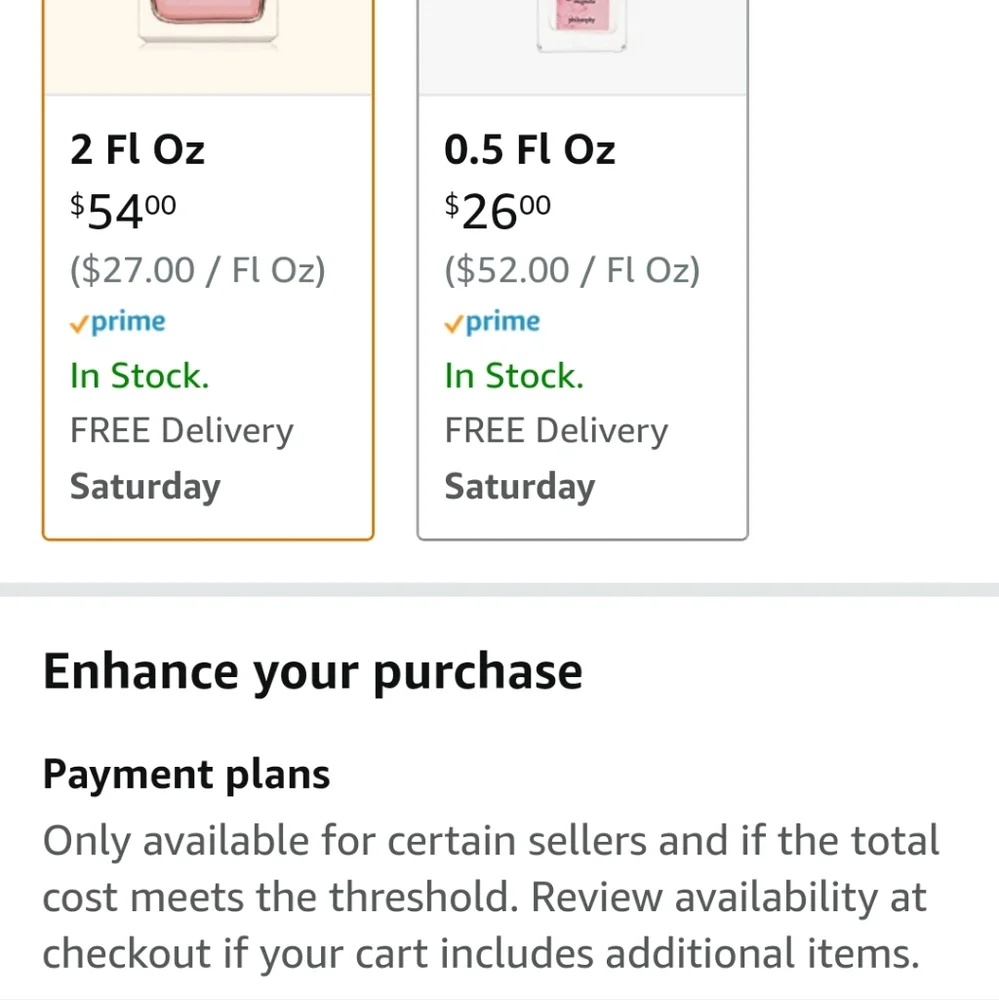Select the 0.5 Fl Oz size option
The image size is (999, 1000).
click(582, 270)
